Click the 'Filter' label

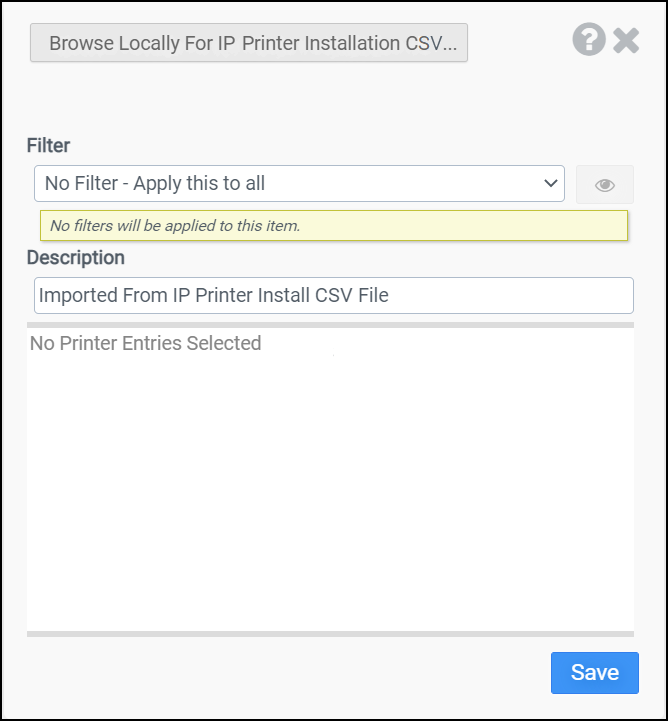click(48, 146)
